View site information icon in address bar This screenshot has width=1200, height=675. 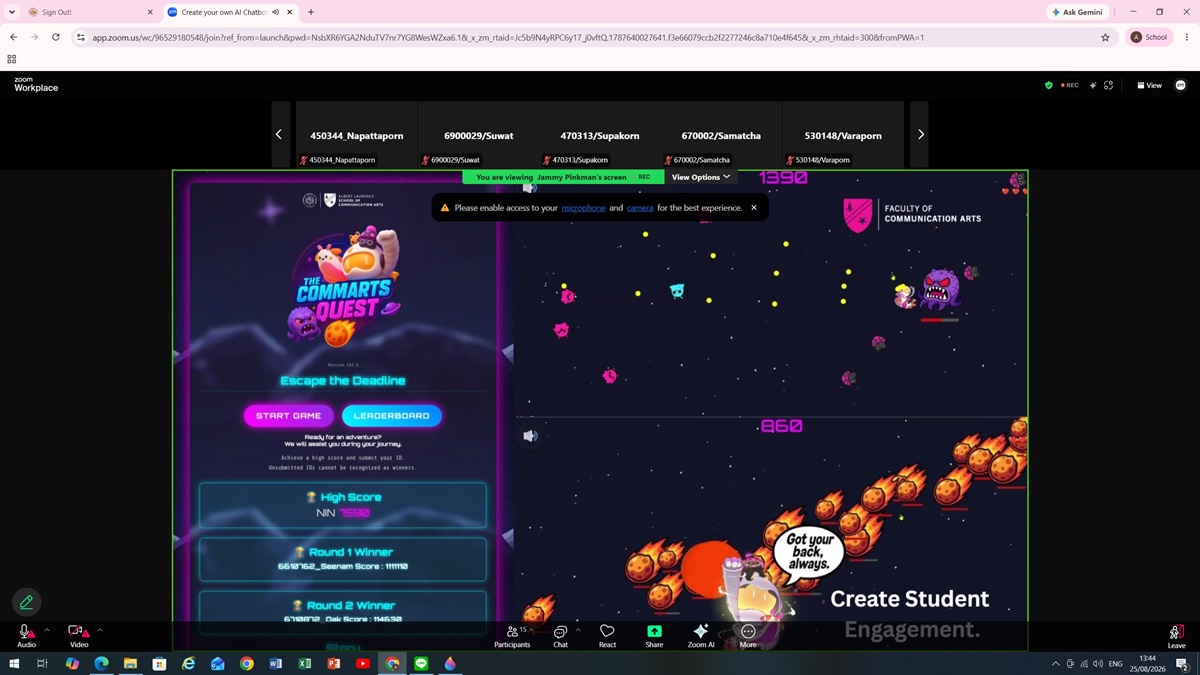click(81, 37)
